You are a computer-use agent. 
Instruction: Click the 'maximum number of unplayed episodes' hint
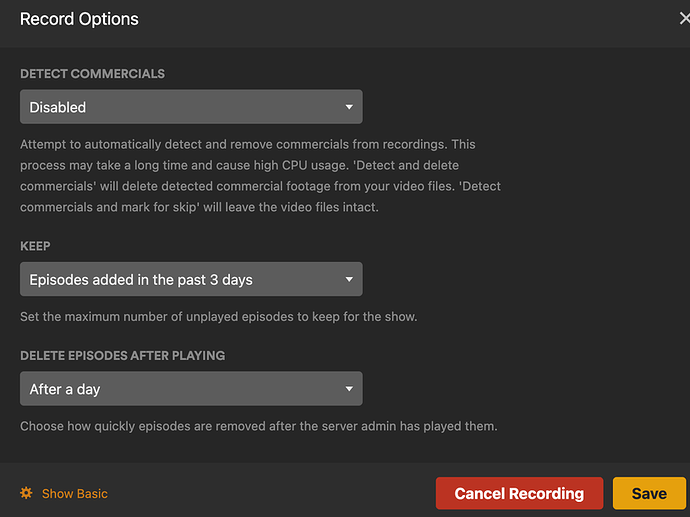coord(218,317)
